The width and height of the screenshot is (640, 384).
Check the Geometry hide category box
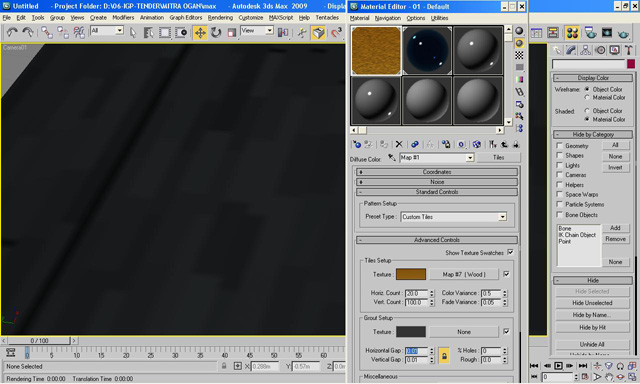[560, 146]
